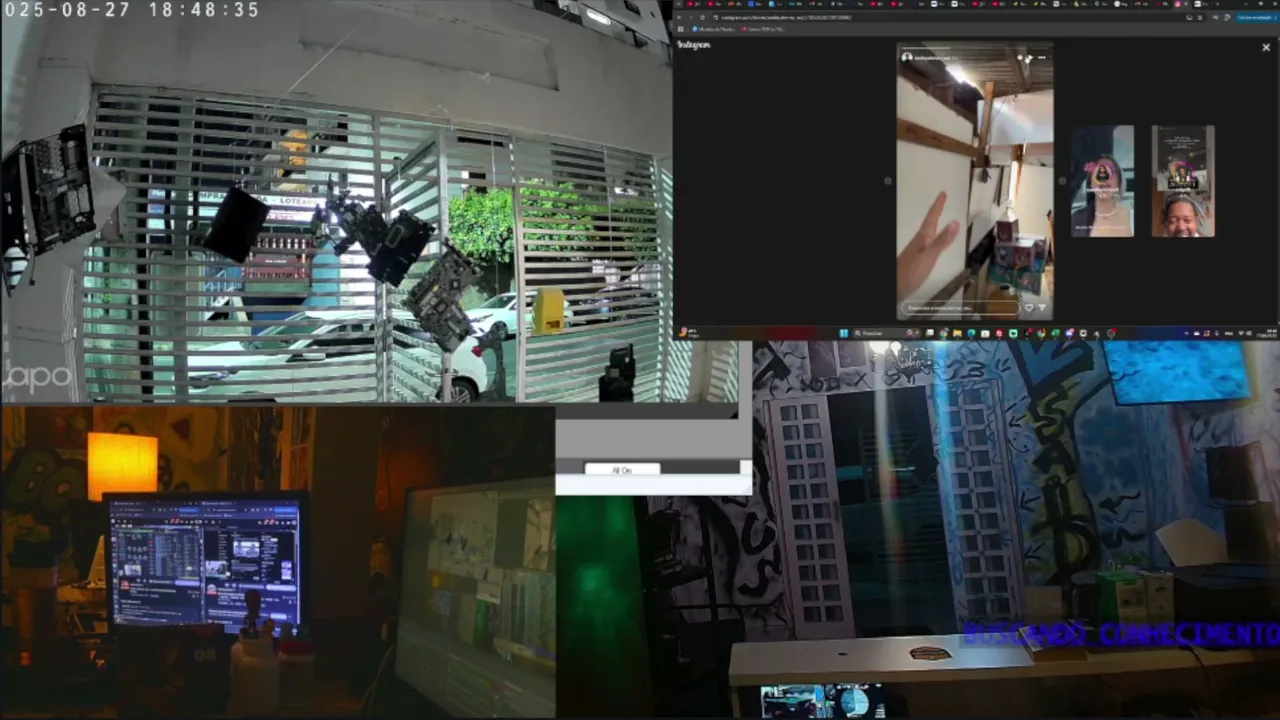
Task: Open the first bookmark in the bar
Action: tap(716, 29)
